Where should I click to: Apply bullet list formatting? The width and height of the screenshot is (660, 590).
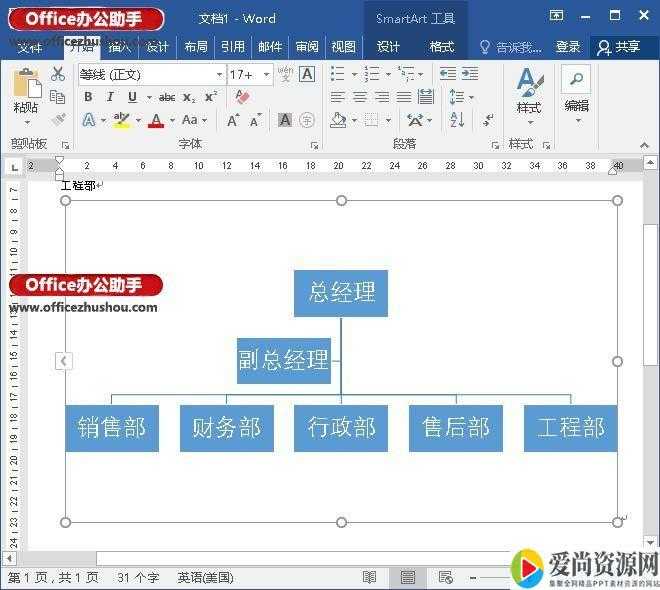pos(338,74)
